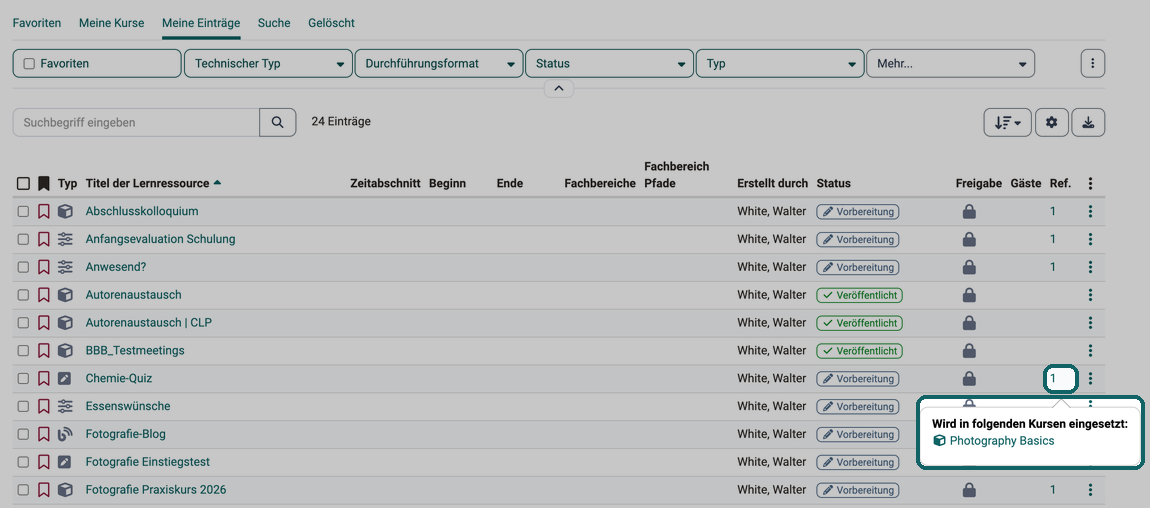
Task: Switch to the Meine Kurse tab
Action: tap(111, 23)
